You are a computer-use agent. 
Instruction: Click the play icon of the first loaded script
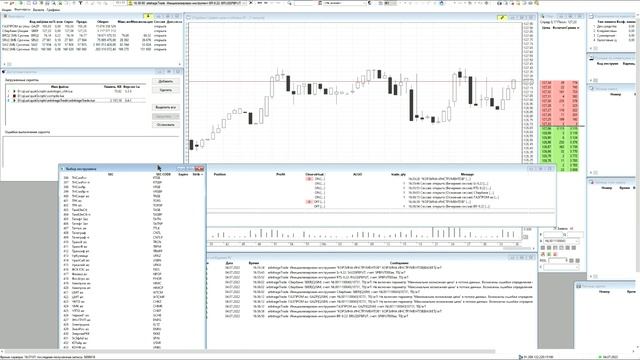pos(14,91)
